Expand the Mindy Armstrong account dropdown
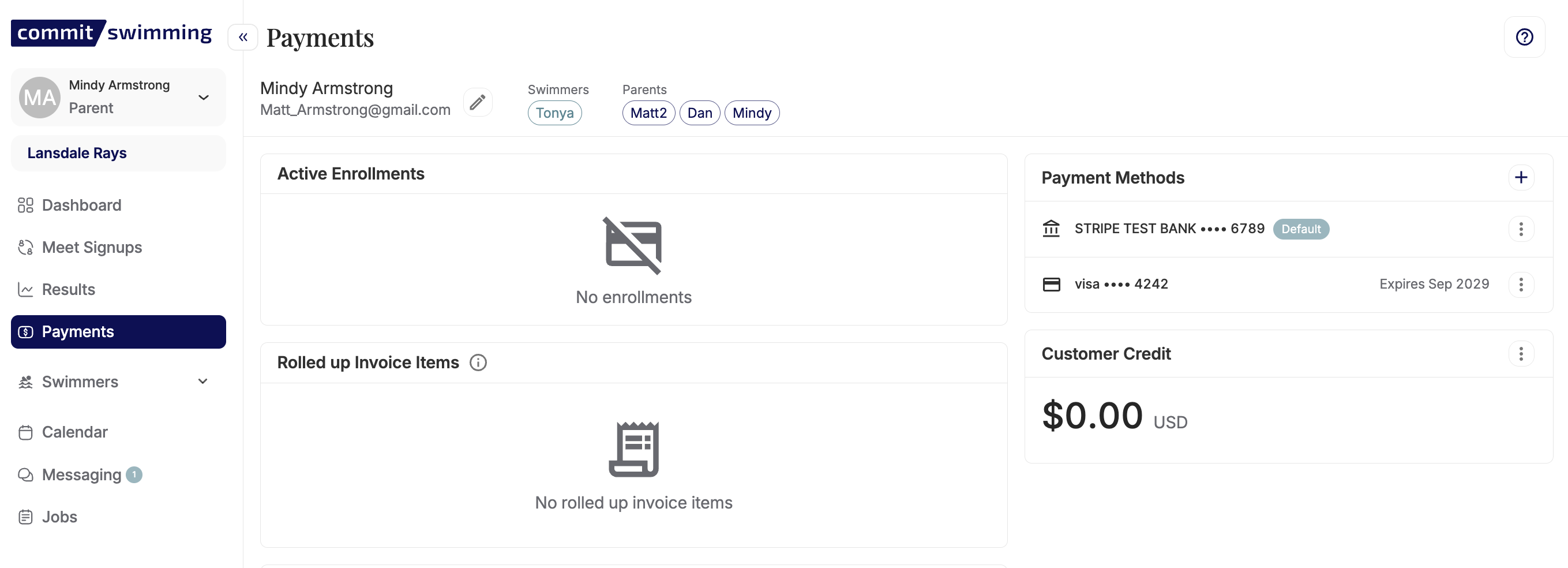1568x568 pixels. pos(204,98)
